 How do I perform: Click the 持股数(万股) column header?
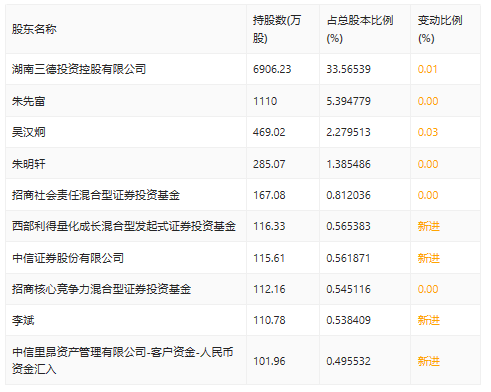(277, 29)
